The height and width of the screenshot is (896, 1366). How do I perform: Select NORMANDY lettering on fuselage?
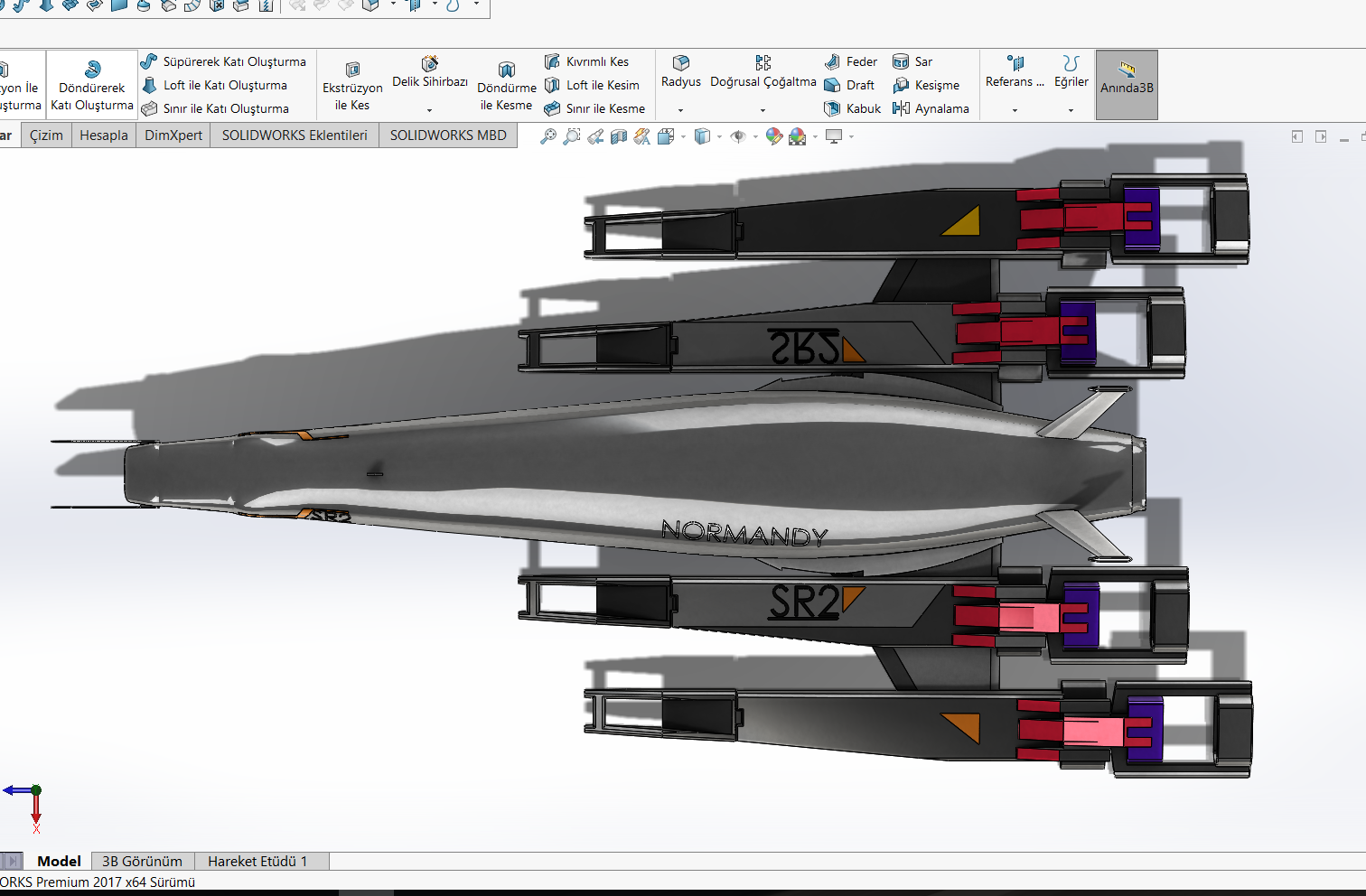(x=745, y=533)
